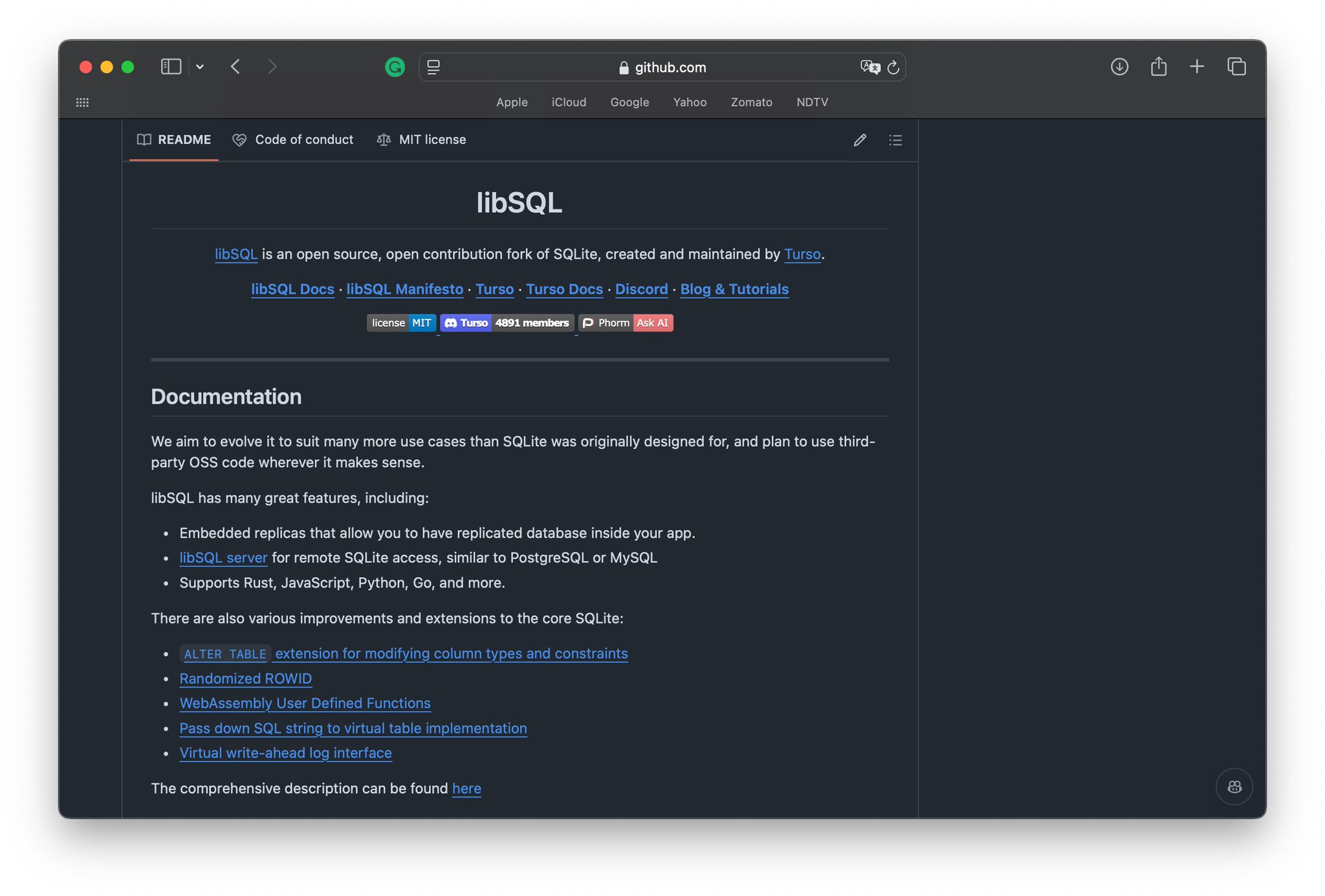Open the Apple bookmark
Image resolution: width=1325 pixels, height=896 pixels.
[512, 102]
